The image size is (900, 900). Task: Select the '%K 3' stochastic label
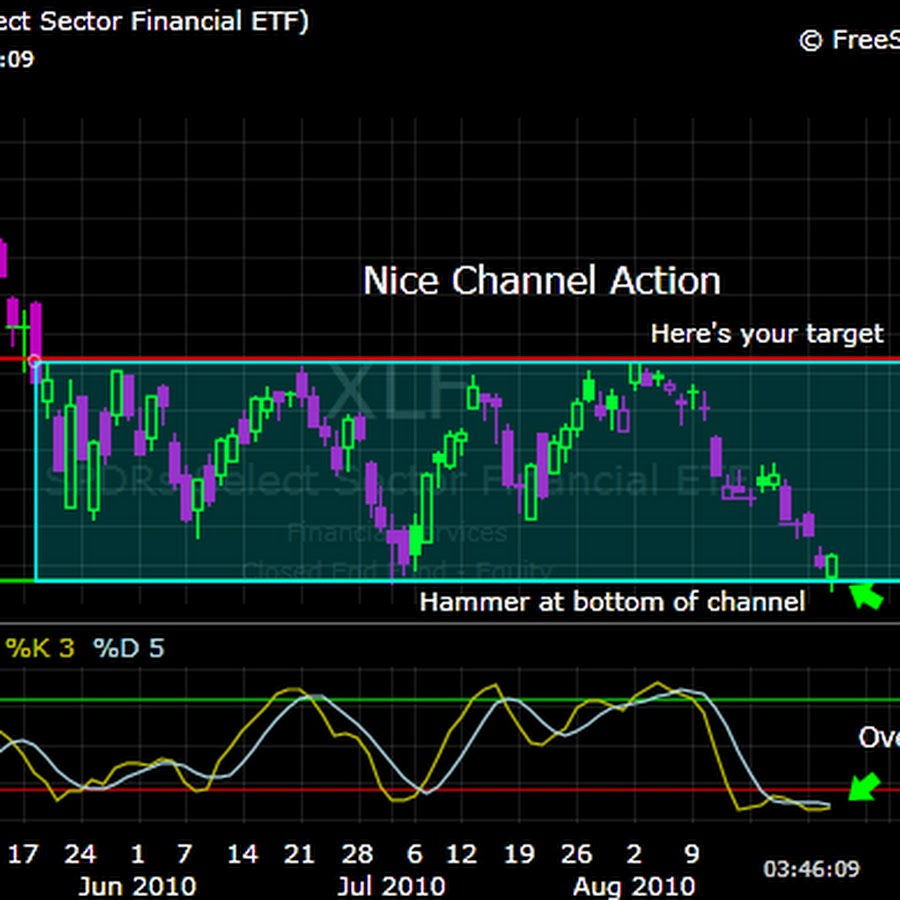tap(40, 648)
